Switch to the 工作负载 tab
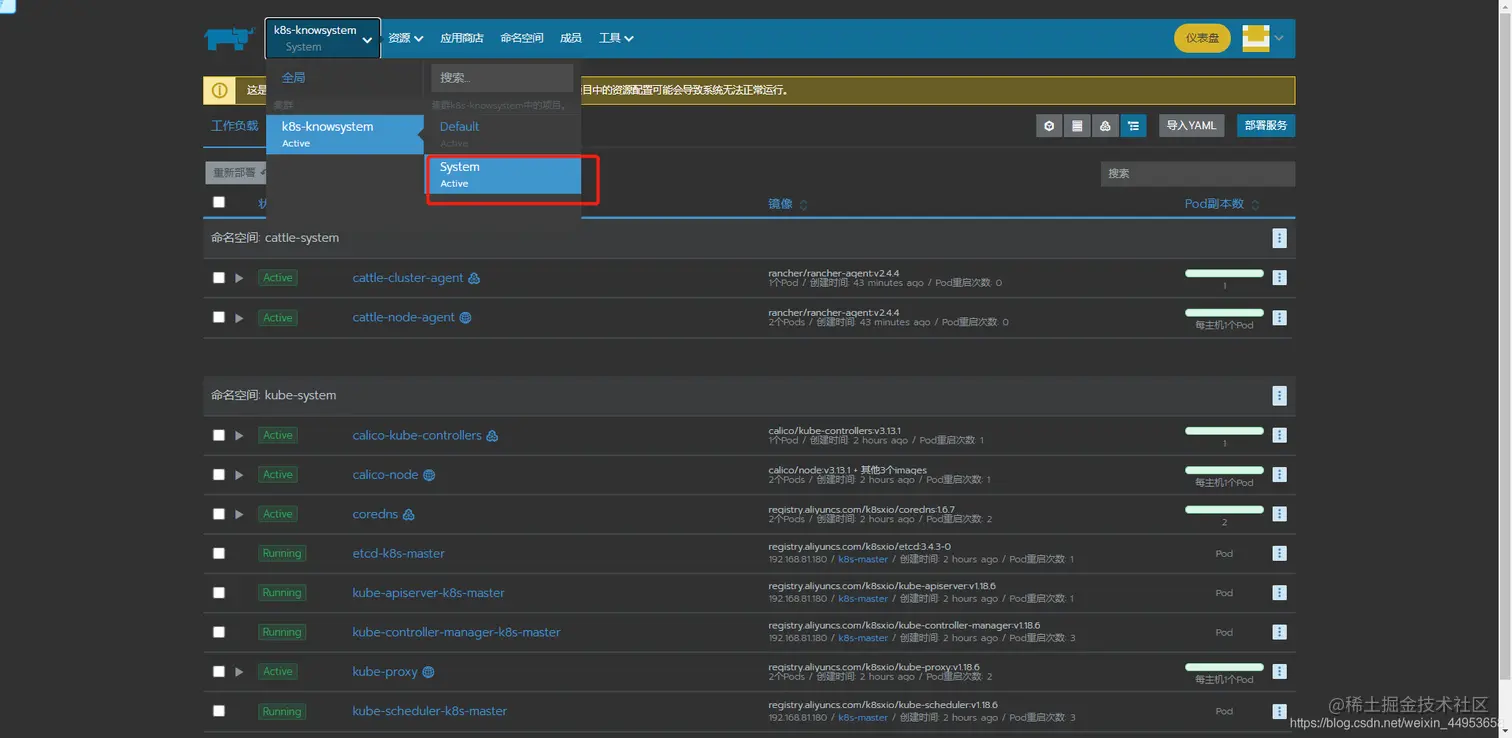Image resolution: width=1512 pixels, height=738 pixels. click(235, 126)
